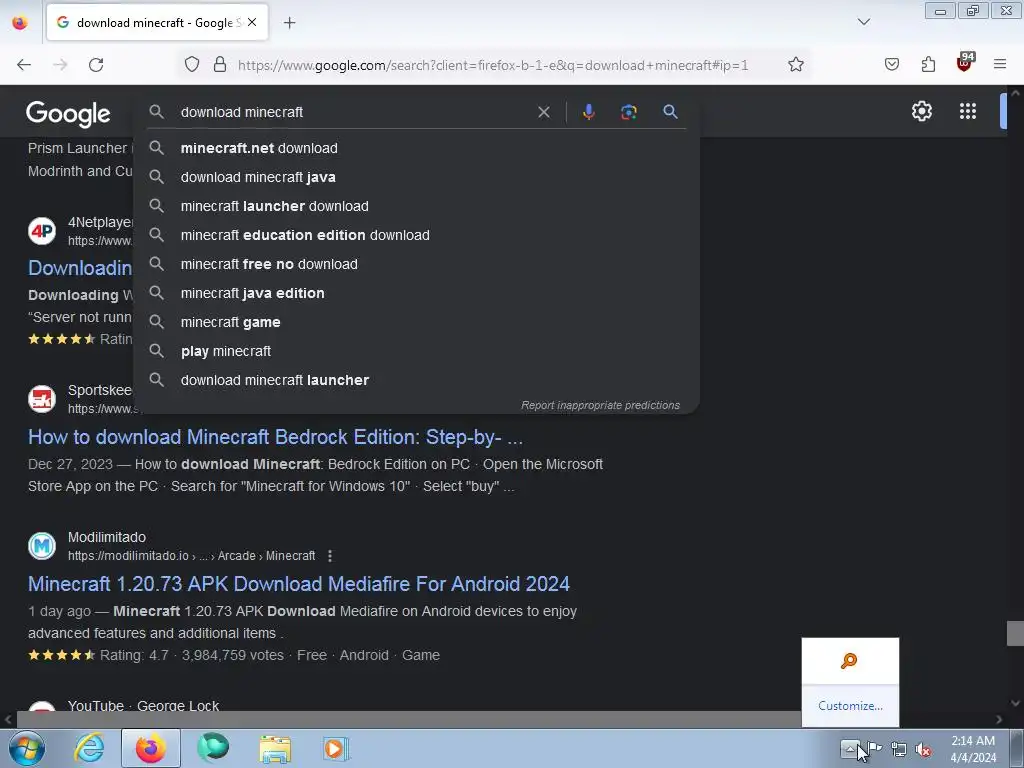Open Google quick settings gear
The image size is (1024, 768).
[x=921, y=111]
